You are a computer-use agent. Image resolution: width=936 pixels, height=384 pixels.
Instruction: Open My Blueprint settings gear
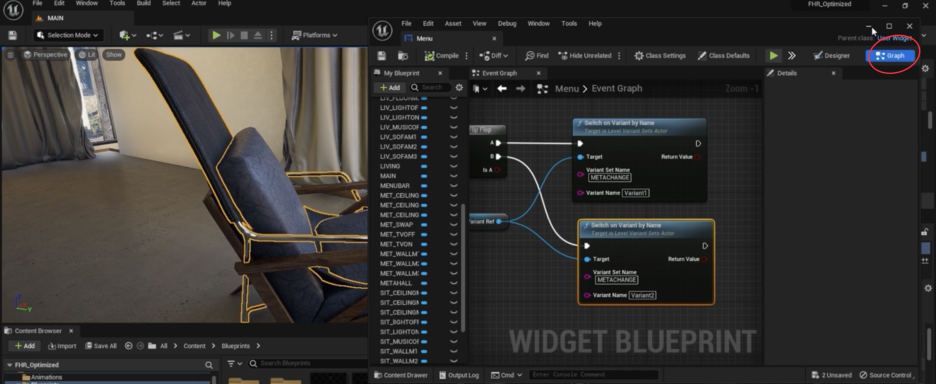click(459, 87)
